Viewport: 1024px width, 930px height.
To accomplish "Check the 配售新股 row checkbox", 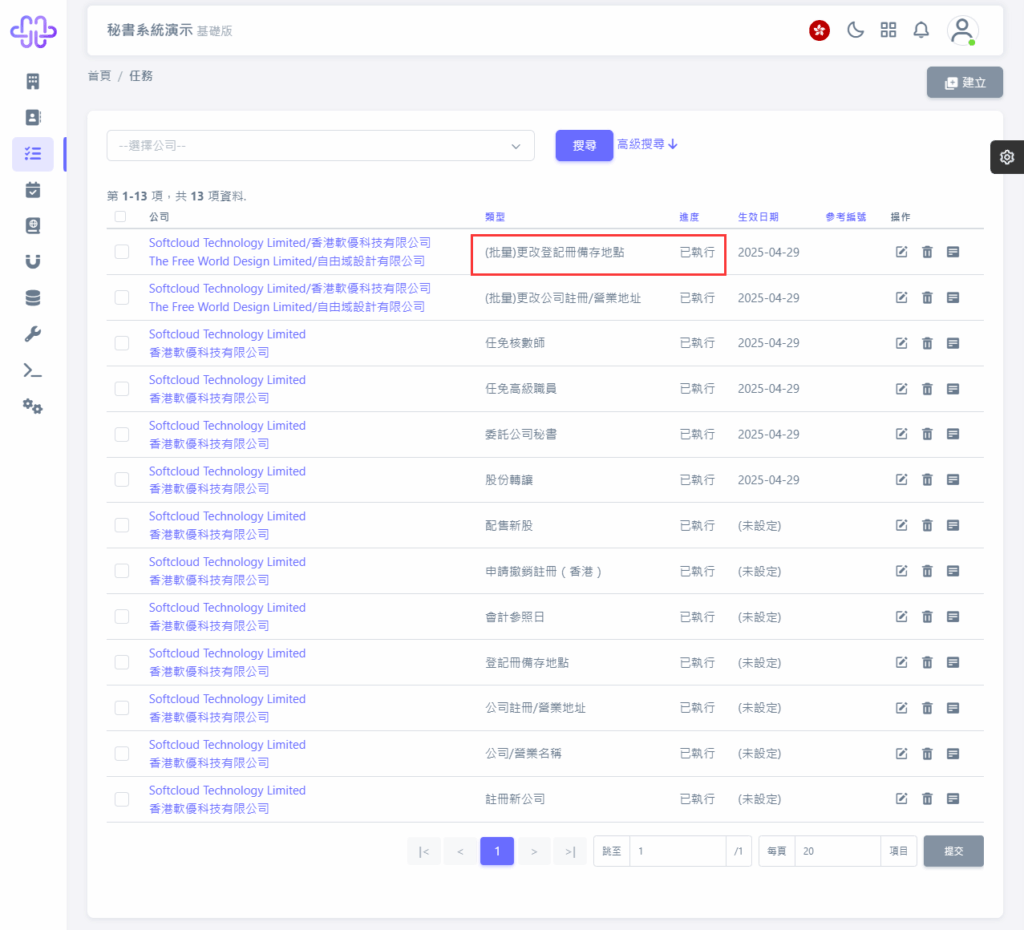I will (121, 525).
